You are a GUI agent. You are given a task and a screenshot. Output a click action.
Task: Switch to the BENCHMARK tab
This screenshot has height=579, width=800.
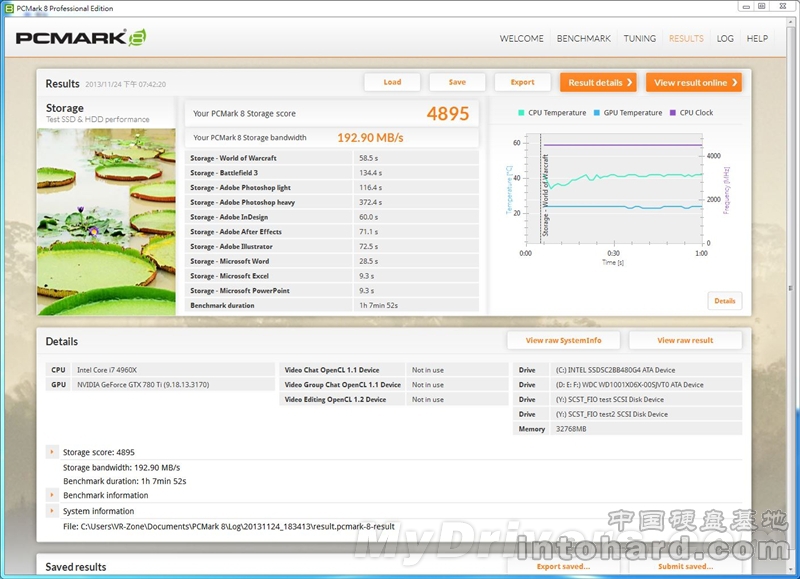point(584,38)
